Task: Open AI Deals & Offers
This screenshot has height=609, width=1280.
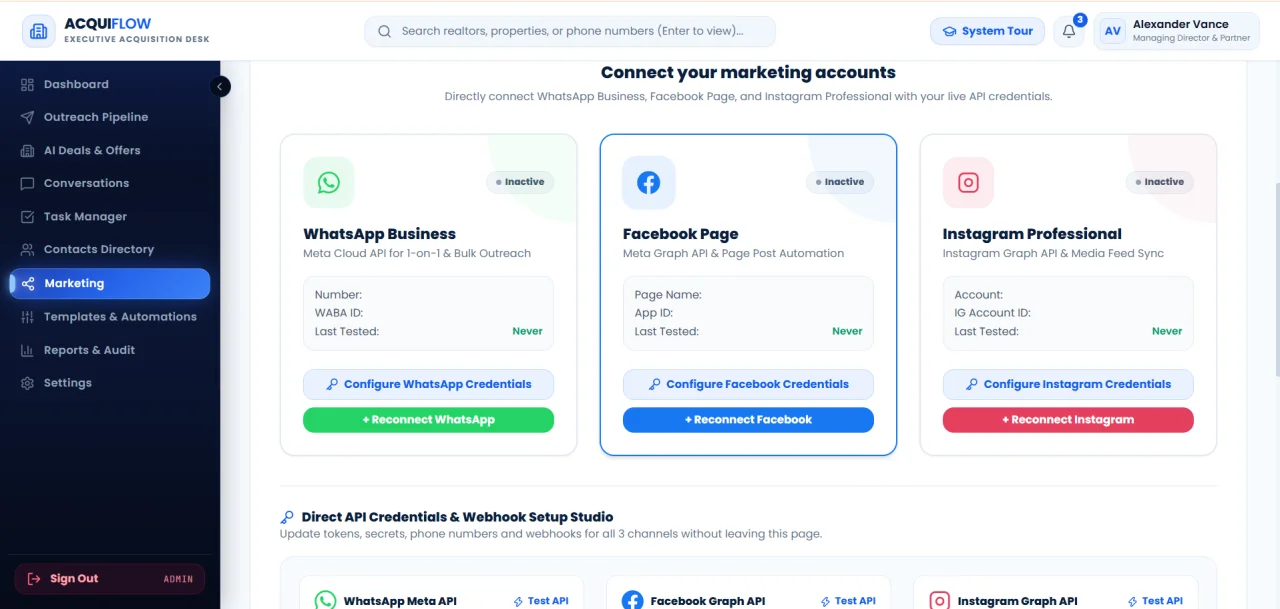Action: click(110, 150)
